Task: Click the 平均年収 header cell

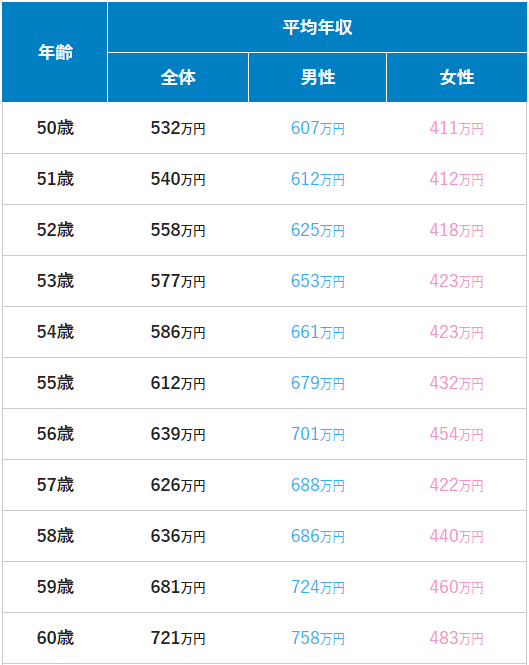Action: (317, 27)
